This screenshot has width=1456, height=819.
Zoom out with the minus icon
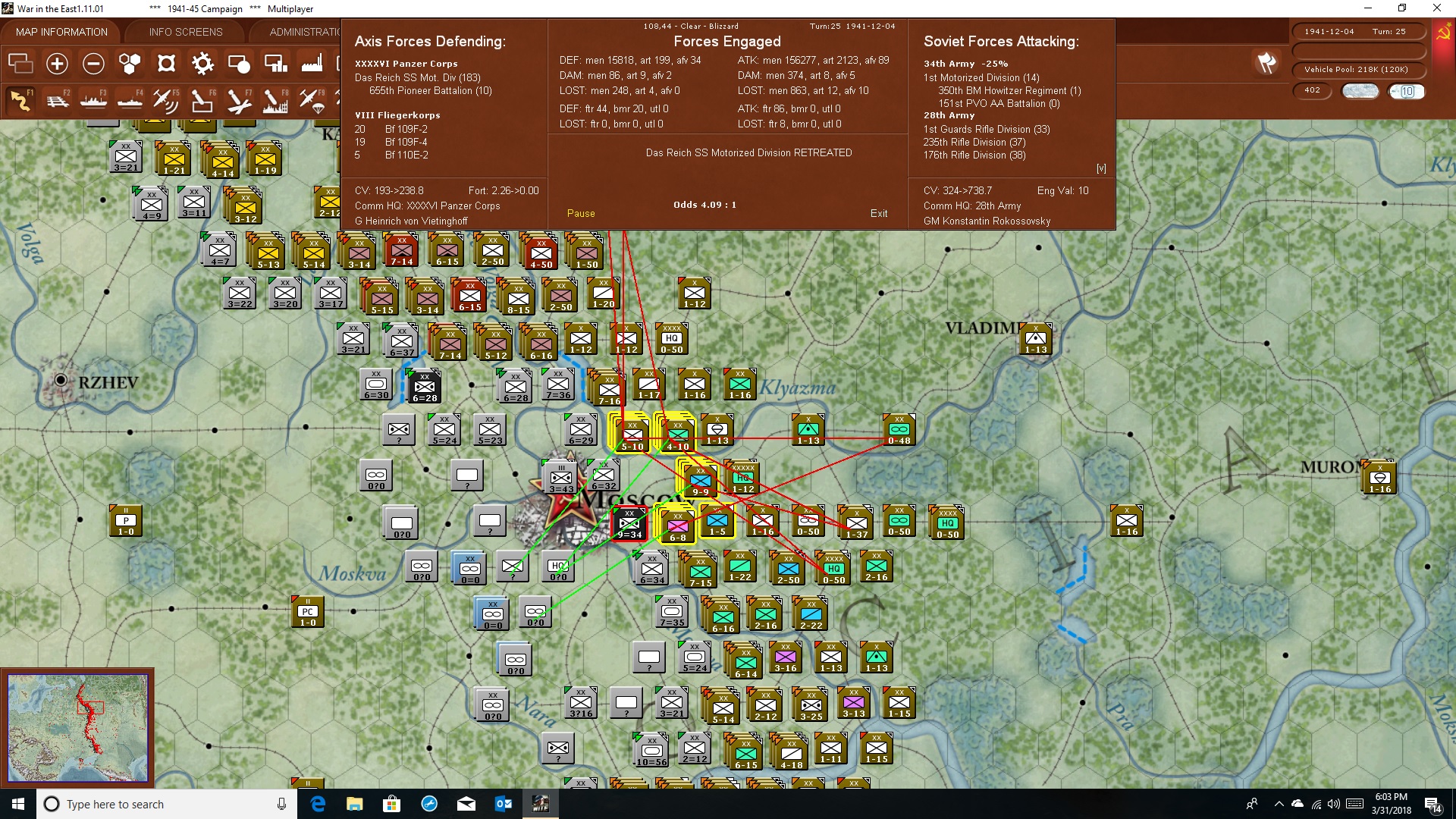[x=93, y=64]
